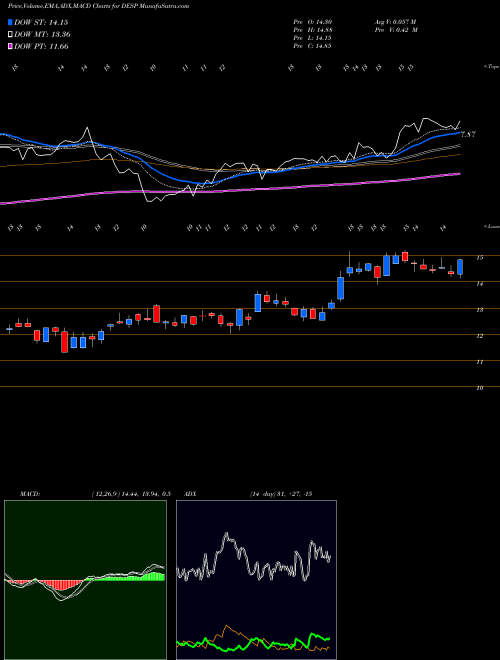Image resolution: width=500 pixels, height=660 pixels.
Task: Click the magenta DOW PT legend swatch
Action: pyautogui.click(x=10, y=46)
